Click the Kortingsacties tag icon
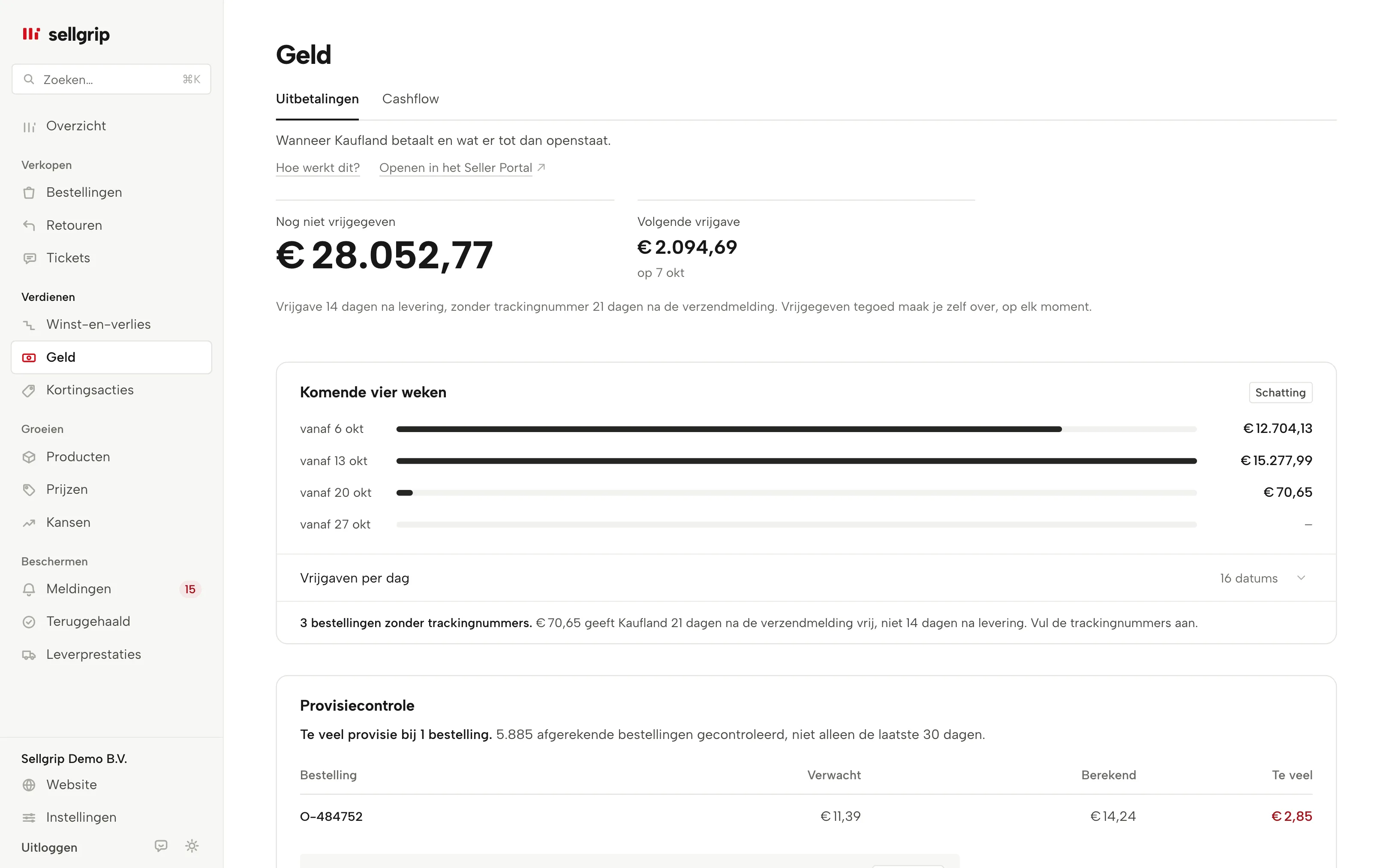Screen dimensions: 1389x868 click(29, 390)
